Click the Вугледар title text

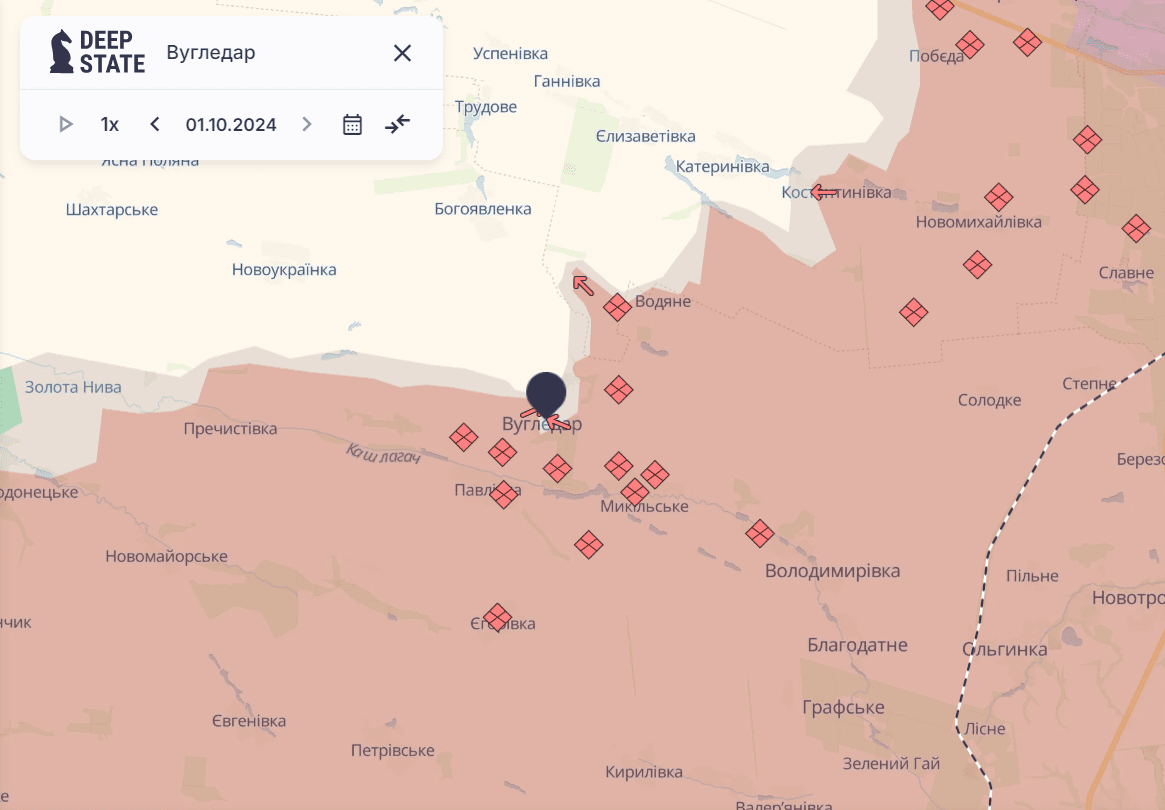(x=211, y=53)
